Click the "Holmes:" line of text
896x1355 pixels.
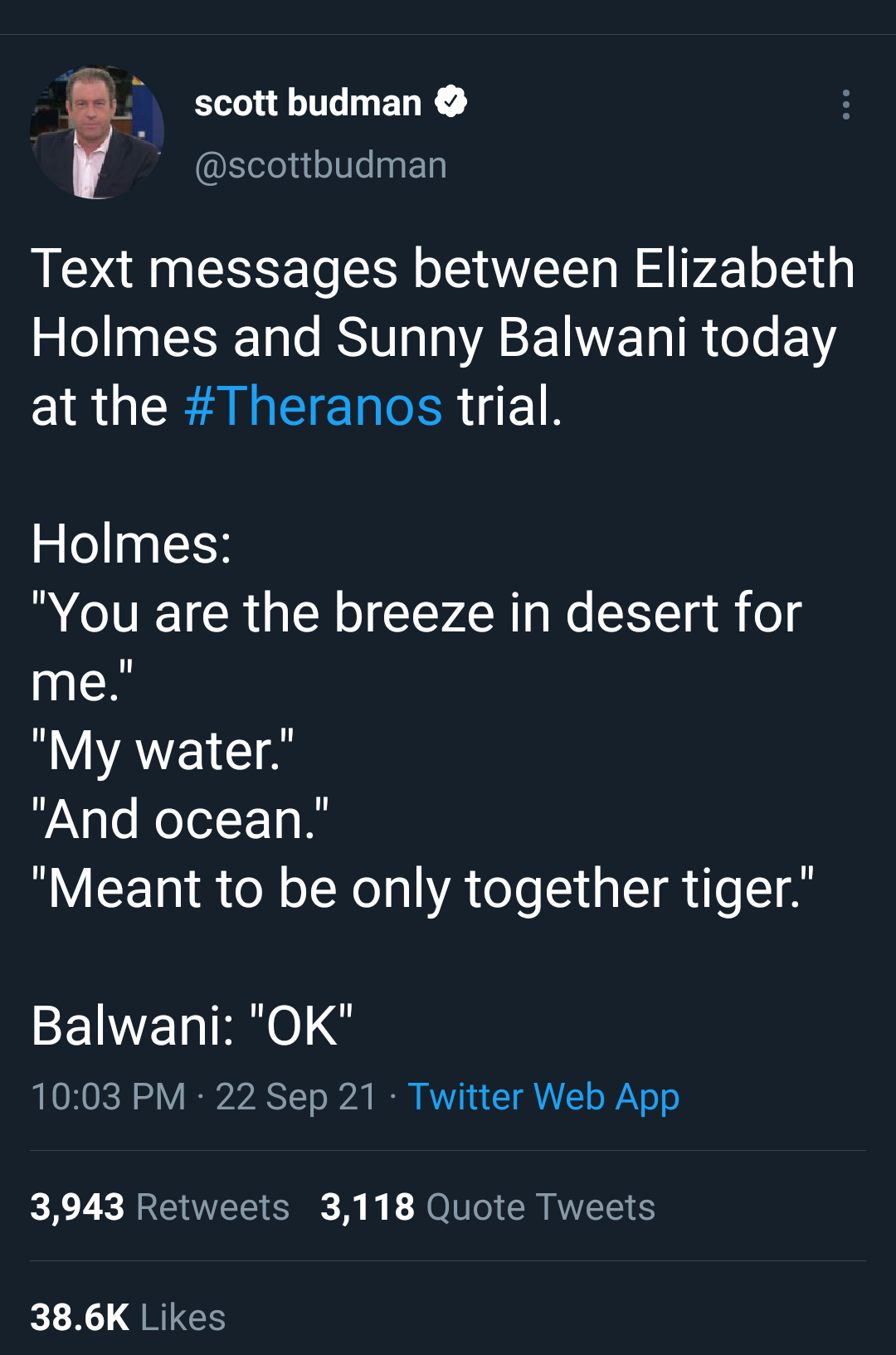pos(131,544)
